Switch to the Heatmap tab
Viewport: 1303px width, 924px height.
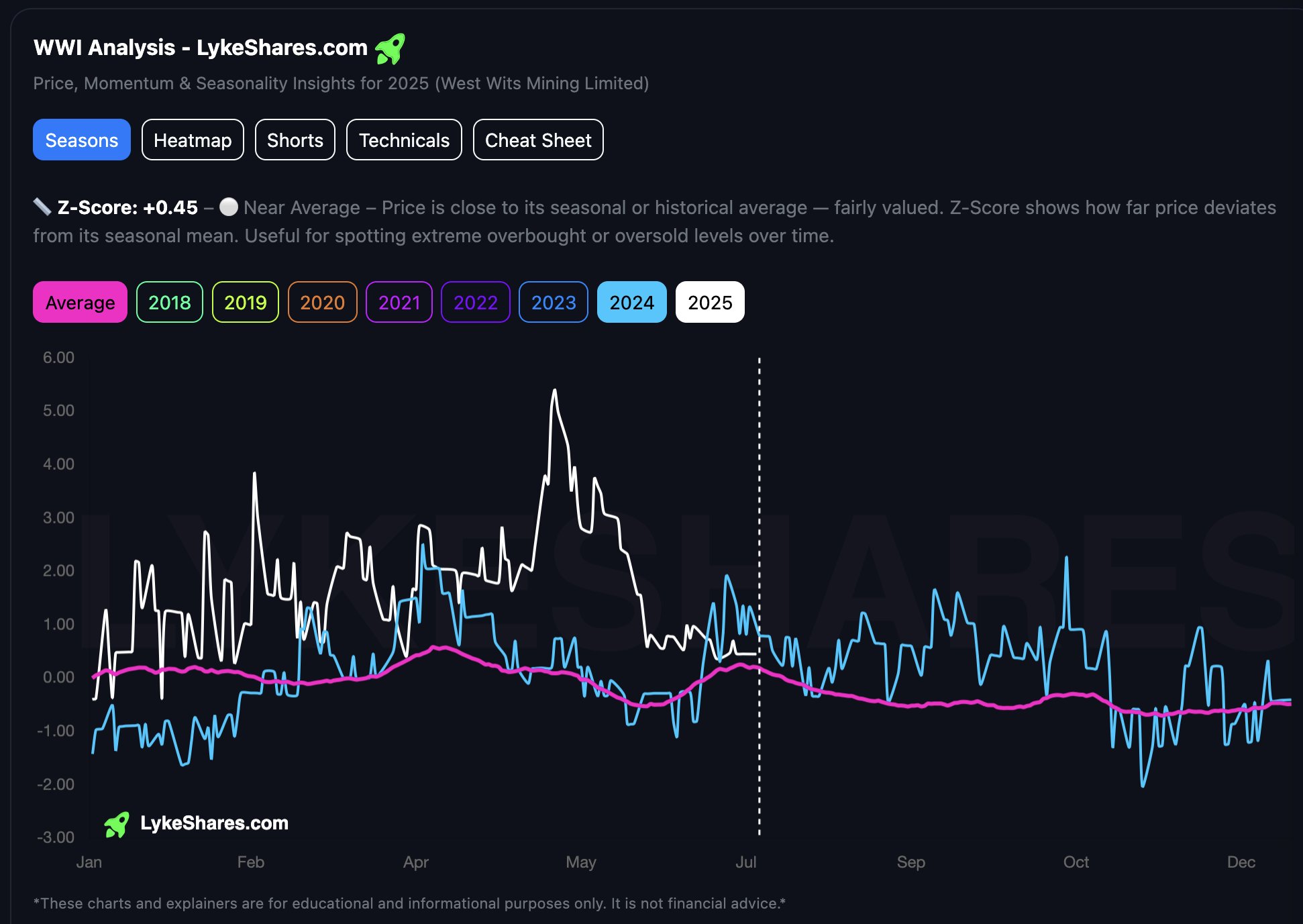tap(193, 140)
